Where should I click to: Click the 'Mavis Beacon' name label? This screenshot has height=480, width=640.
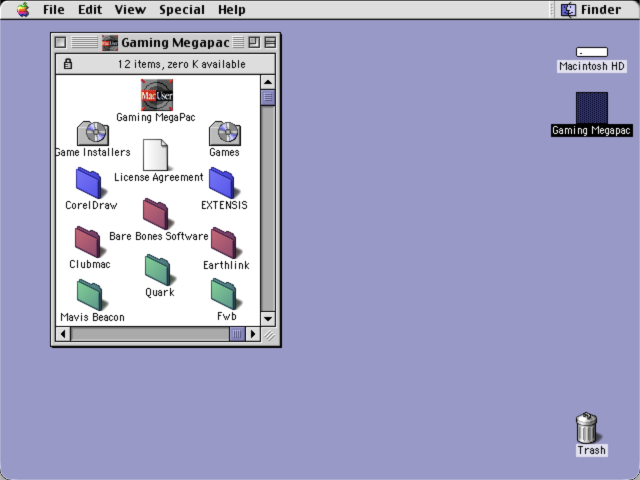(92, 317)
